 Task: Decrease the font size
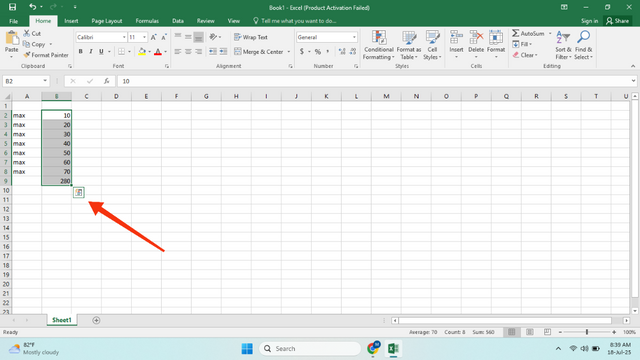(x=164, y=37)
